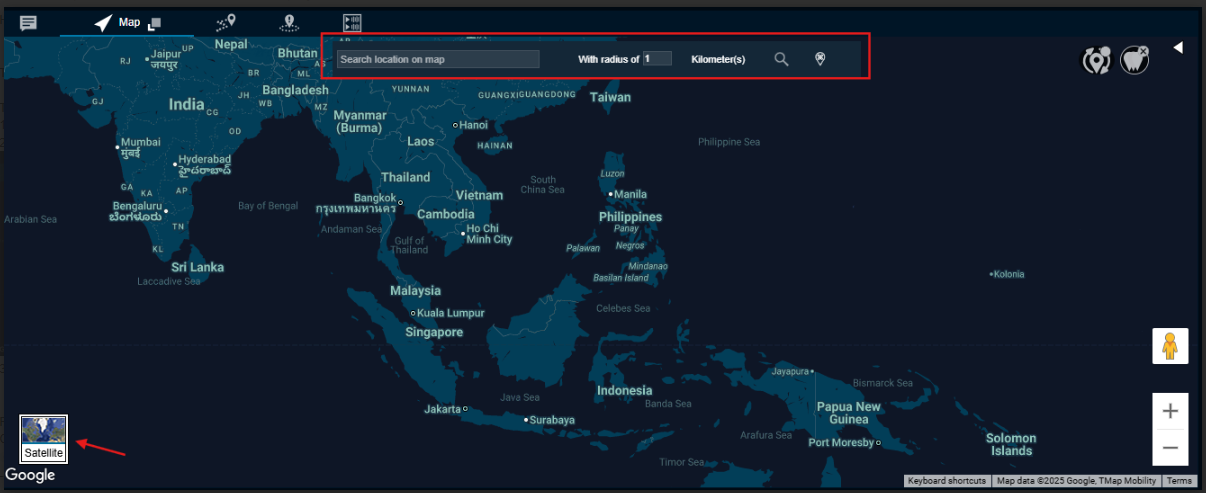This screenshot has width=1206, height=493.
Task: Collapse the side panel white triangle arrow
Action: pyautogui.click(x=1178, y=47)
